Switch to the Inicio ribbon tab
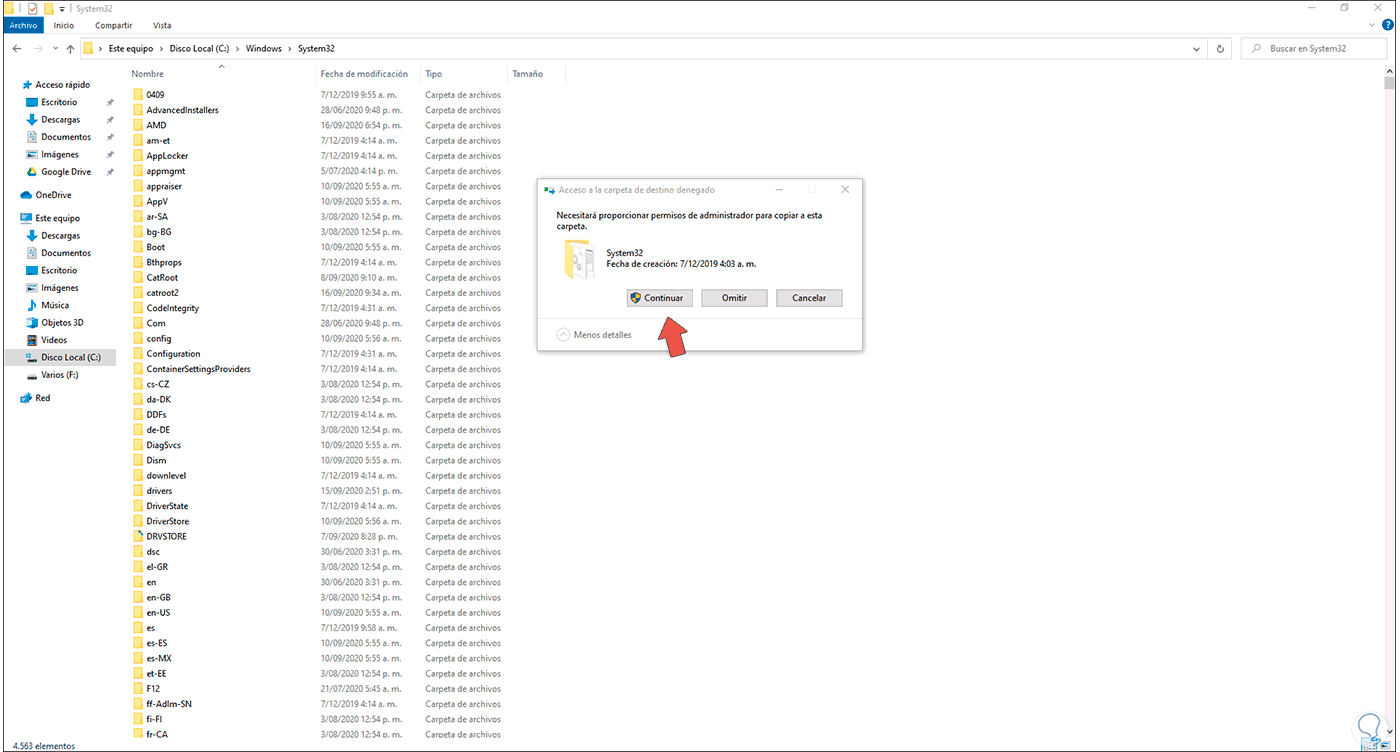The height and width of the screenshot is (752, 1400). pos(64,25)
